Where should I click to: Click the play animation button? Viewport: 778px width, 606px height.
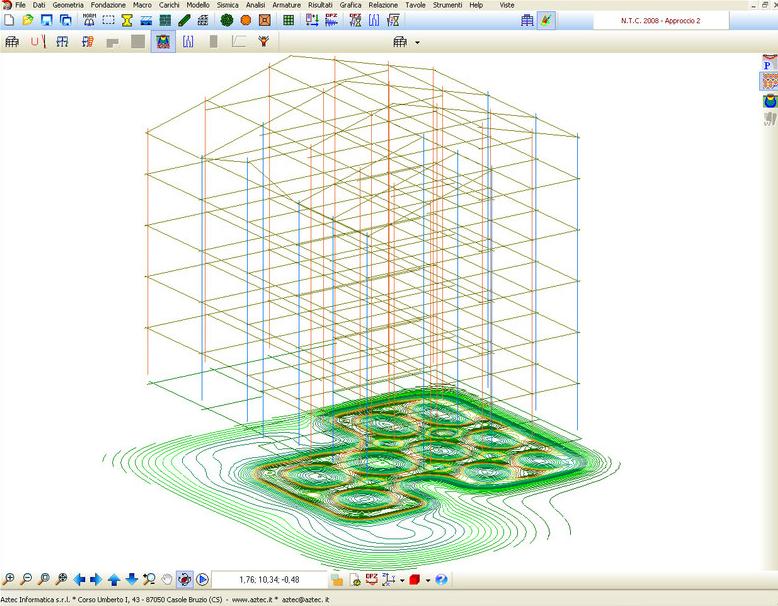(x=202, y=579)
